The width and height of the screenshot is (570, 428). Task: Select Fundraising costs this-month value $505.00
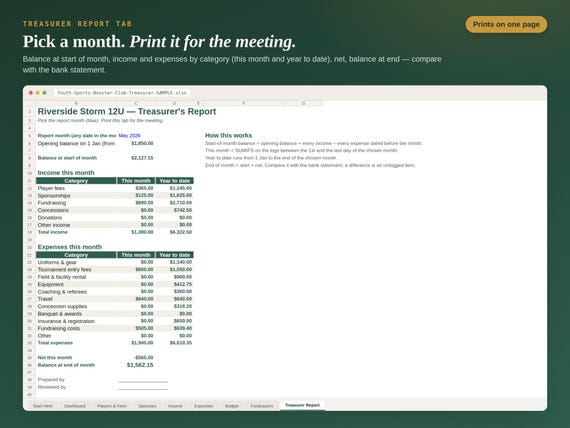tap(144, 328)
